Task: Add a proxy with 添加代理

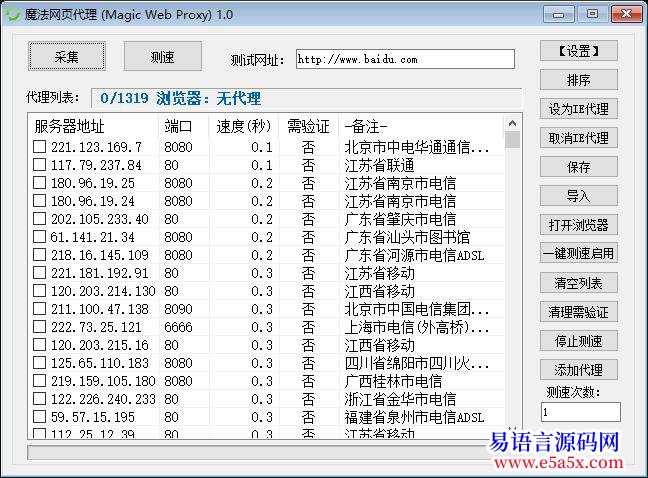Action: (579, 370)
